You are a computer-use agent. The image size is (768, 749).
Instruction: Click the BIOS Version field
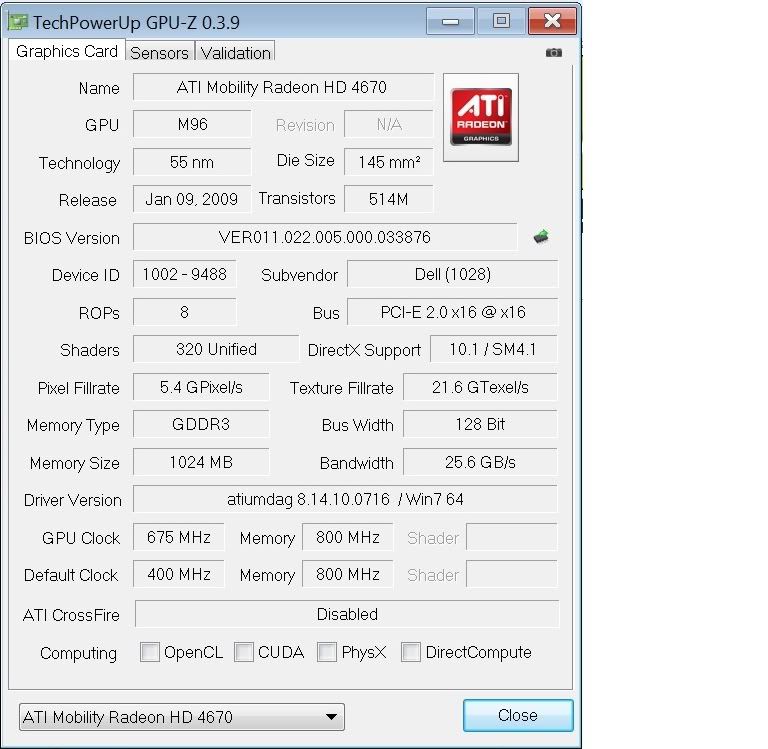(x=325, y=237)
